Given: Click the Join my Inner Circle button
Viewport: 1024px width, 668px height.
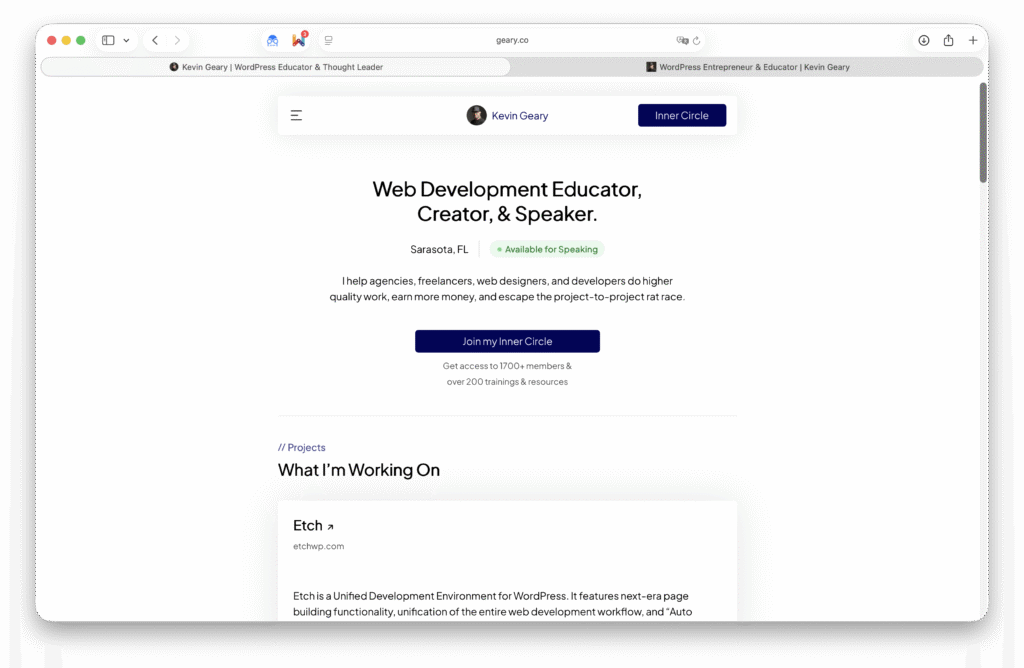Looking at the screenshot, I should coord(507,342).
